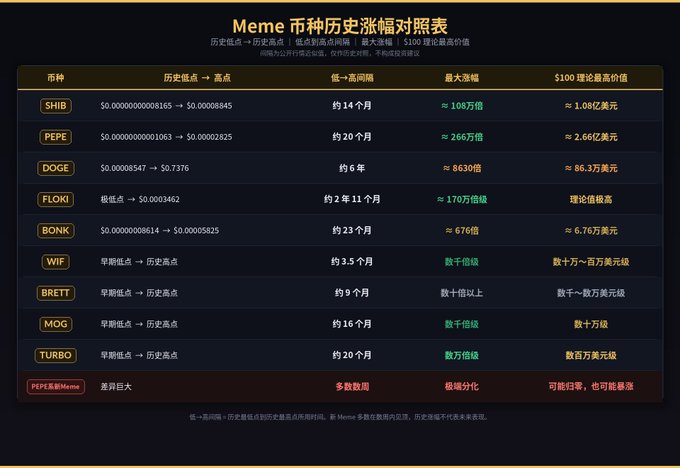This screenshot has width=680, height=468.
Task: Click red 多数数周 interval text
Action: [352, 387]
